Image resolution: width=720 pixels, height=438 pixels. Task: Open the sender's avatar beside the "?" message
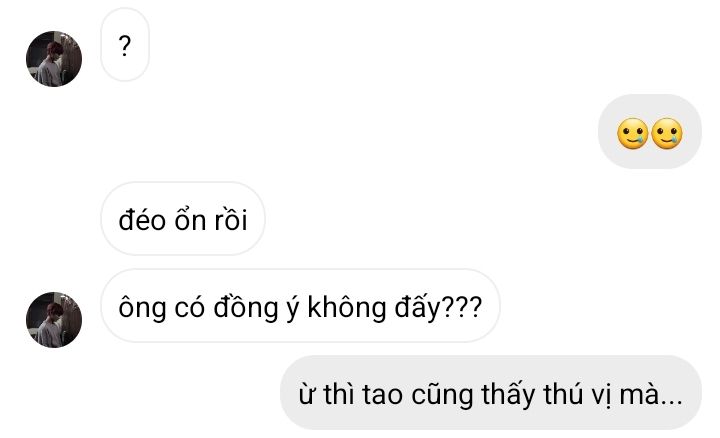(54, 59)
